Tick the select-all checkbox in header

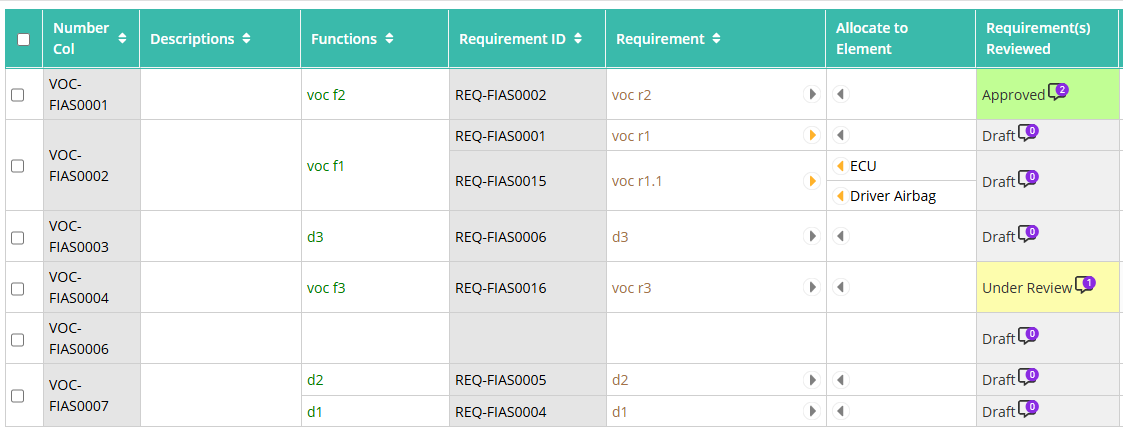tap(24, 39)
